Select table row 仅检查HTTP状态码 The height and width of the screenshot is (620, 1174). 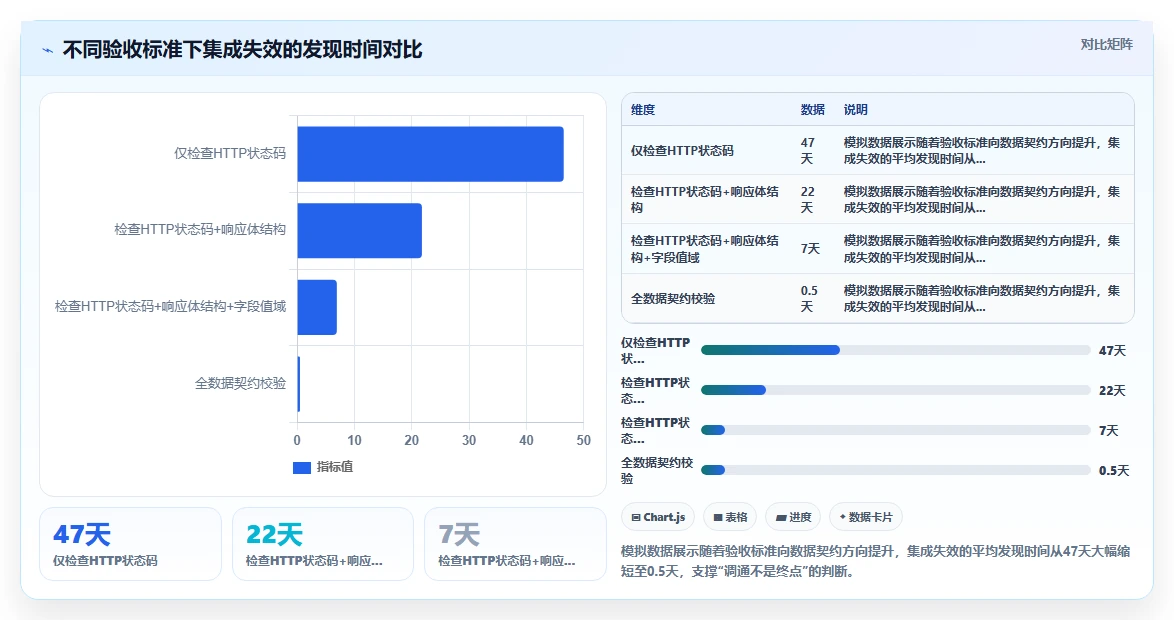pyautogui.click(x=878, y=151)
